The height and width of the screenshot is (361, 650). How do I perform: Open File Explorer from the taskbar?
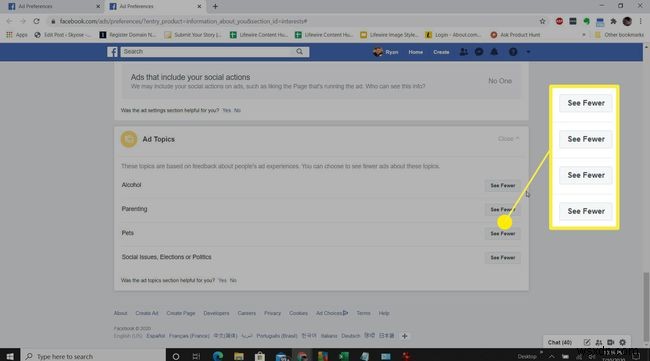tap(239, 356)
